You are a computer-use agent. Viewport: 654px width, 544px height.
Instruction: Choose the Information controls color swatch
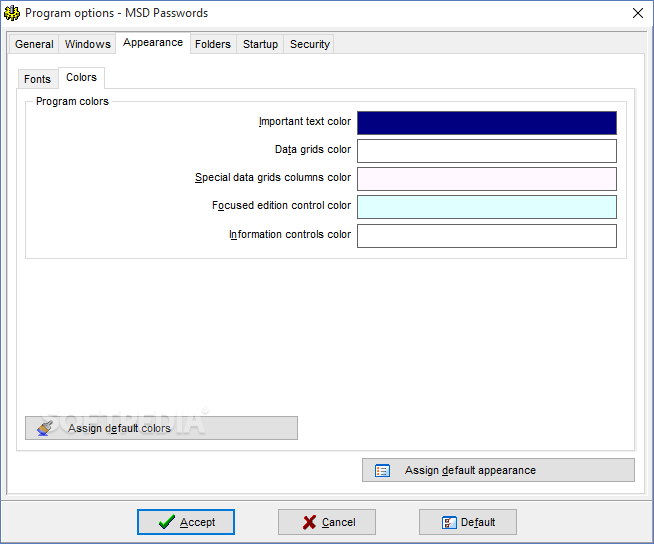pyautogui.click(x=487, y=236)
